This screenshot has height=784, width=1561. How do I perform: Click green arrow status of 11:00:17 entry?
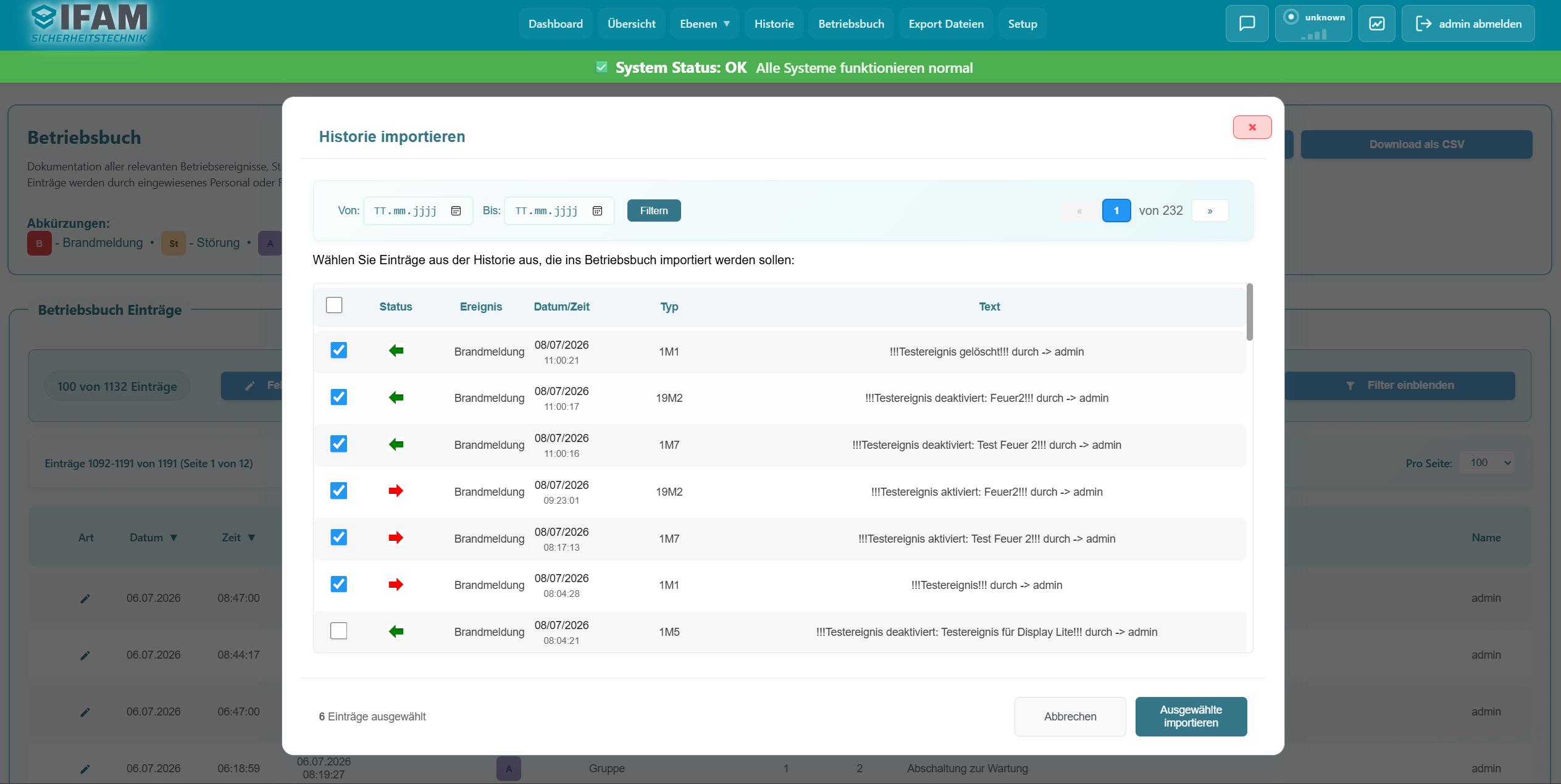click(x=396, y=398)
